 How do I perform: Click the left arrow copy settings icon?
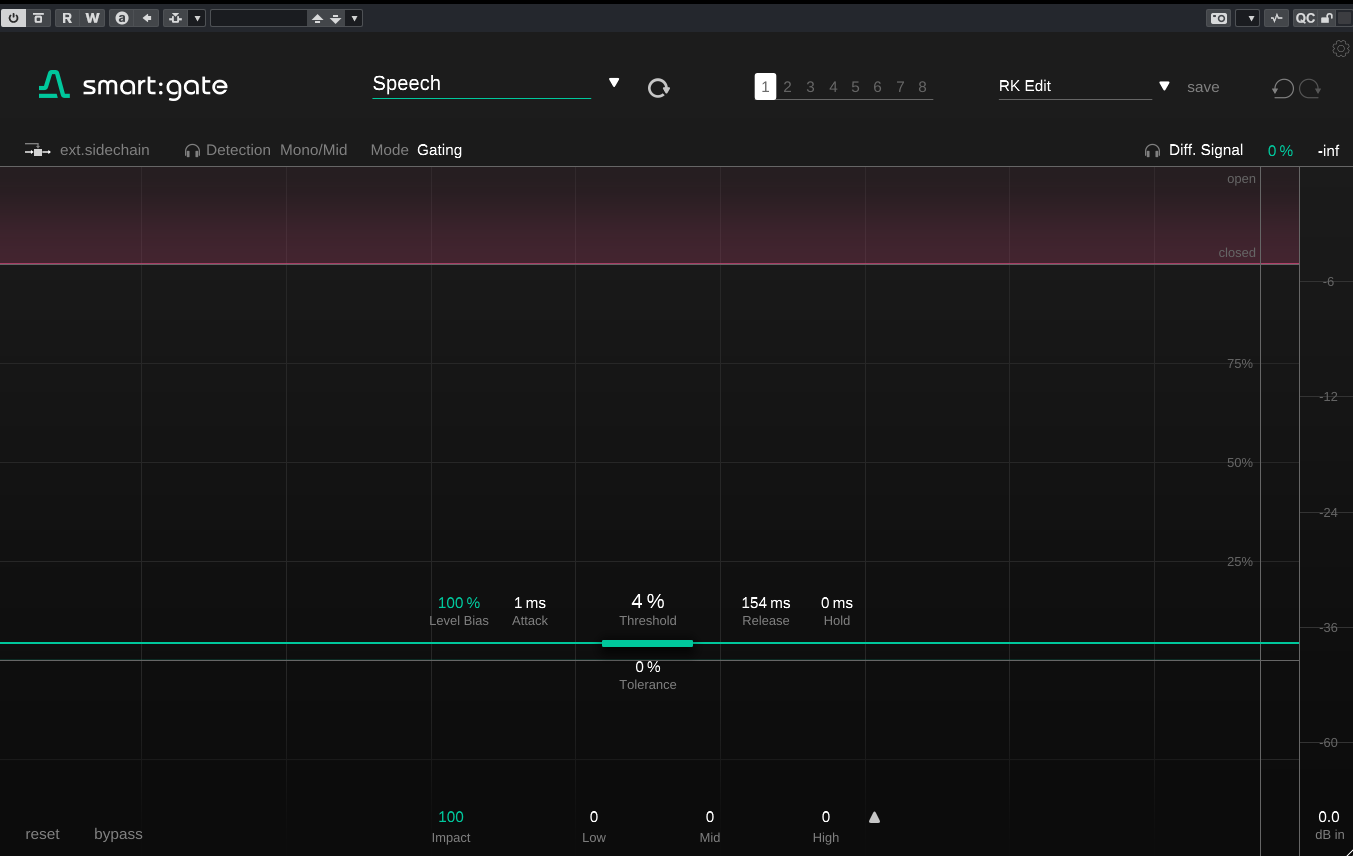(x=147, y=18)
